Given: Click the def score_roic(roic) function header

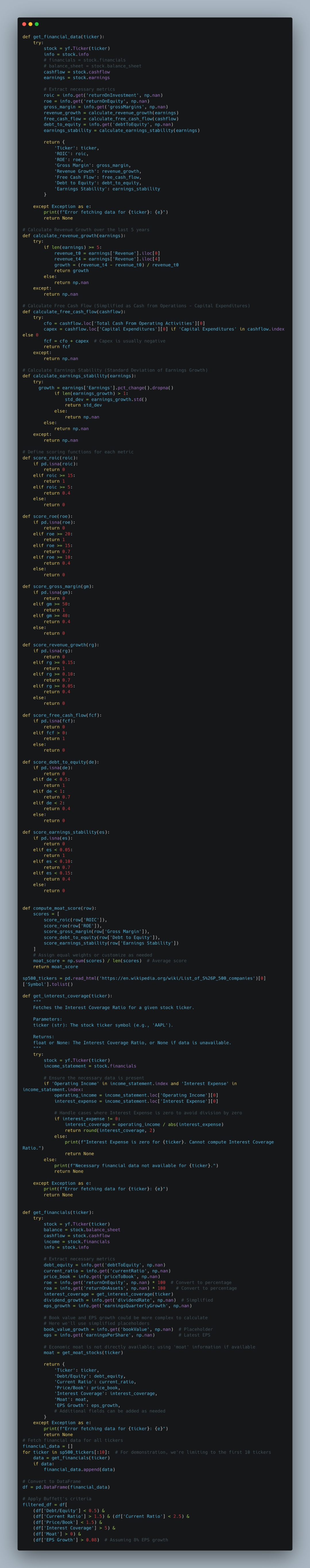Looking at the screenshot, I should coord(50,458).
